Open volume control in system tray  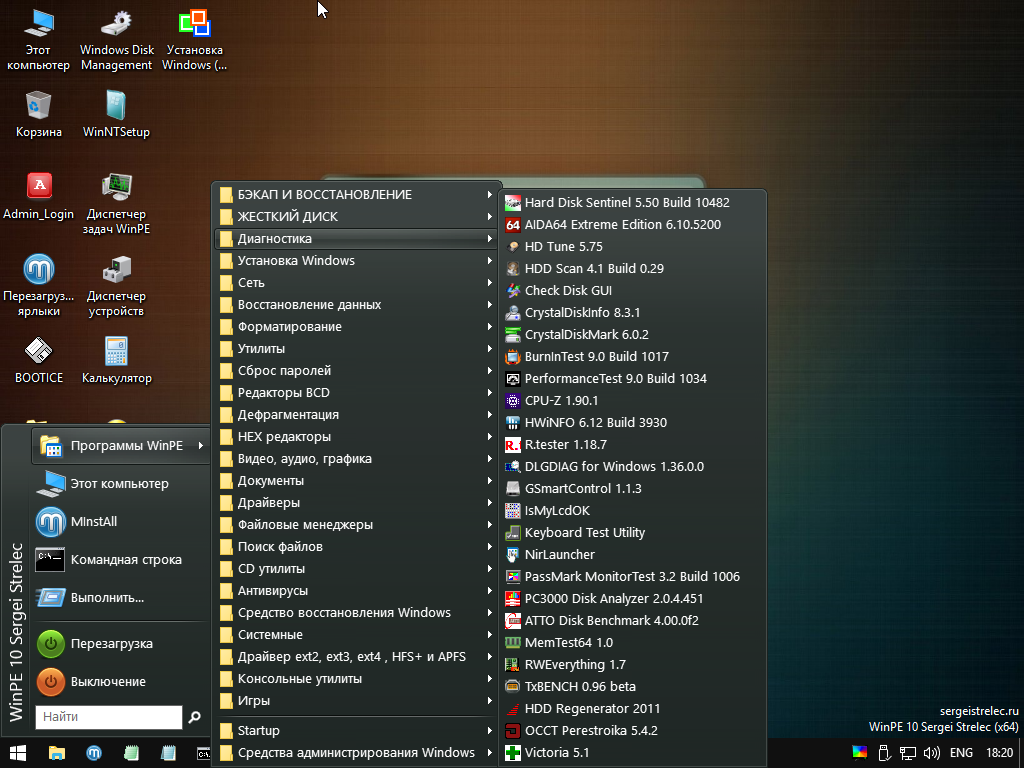(932, 753)
